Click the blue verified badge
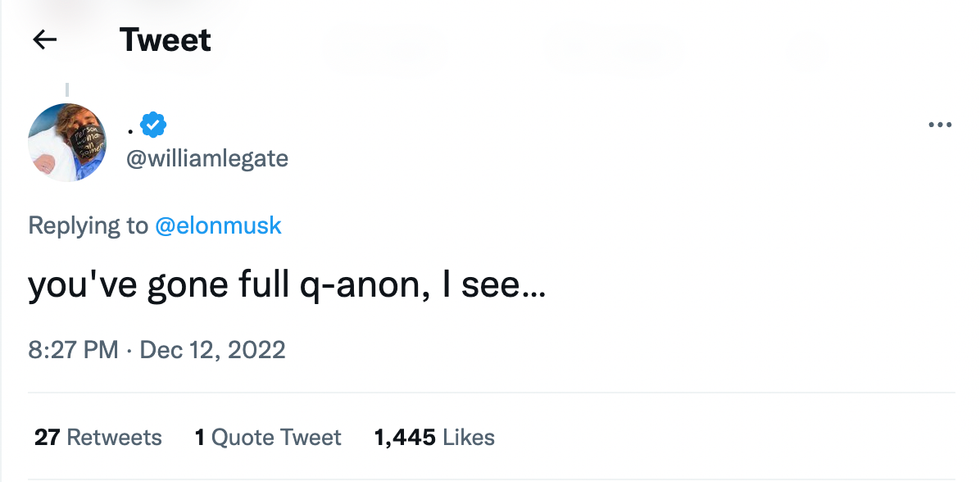 153,125
